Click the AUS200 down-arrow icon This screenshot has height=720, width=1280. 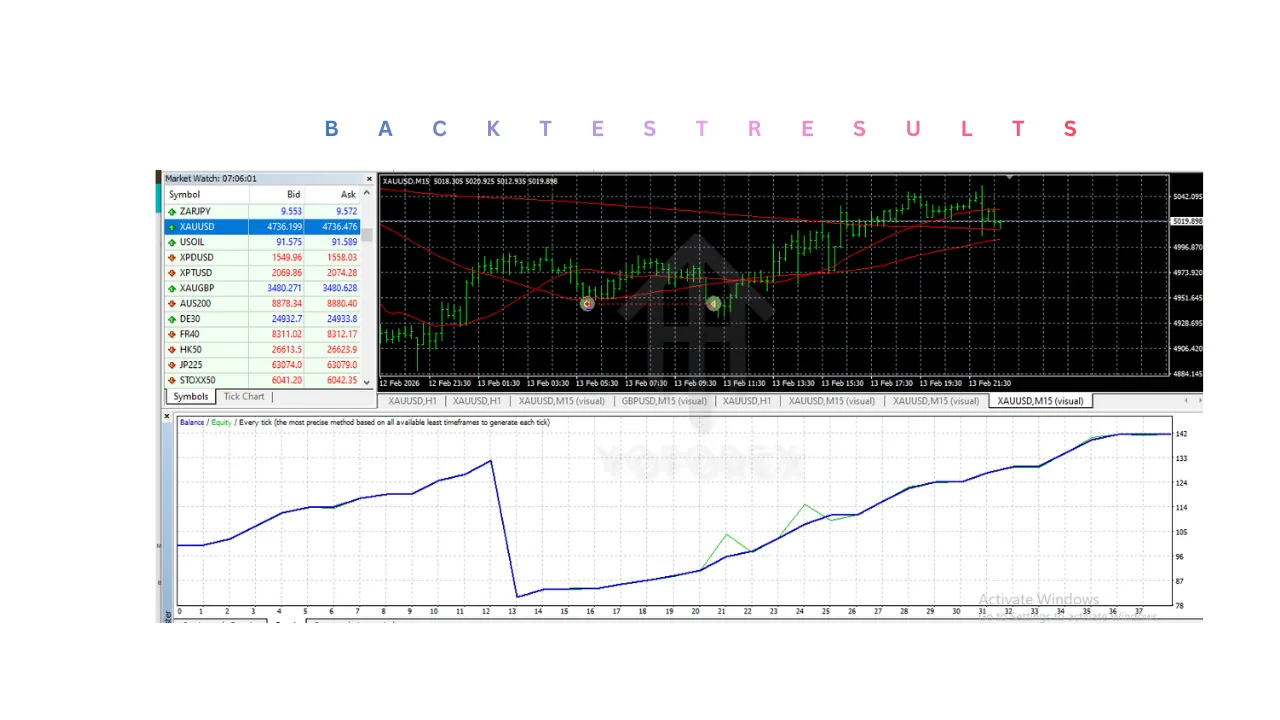coord(172,304)
